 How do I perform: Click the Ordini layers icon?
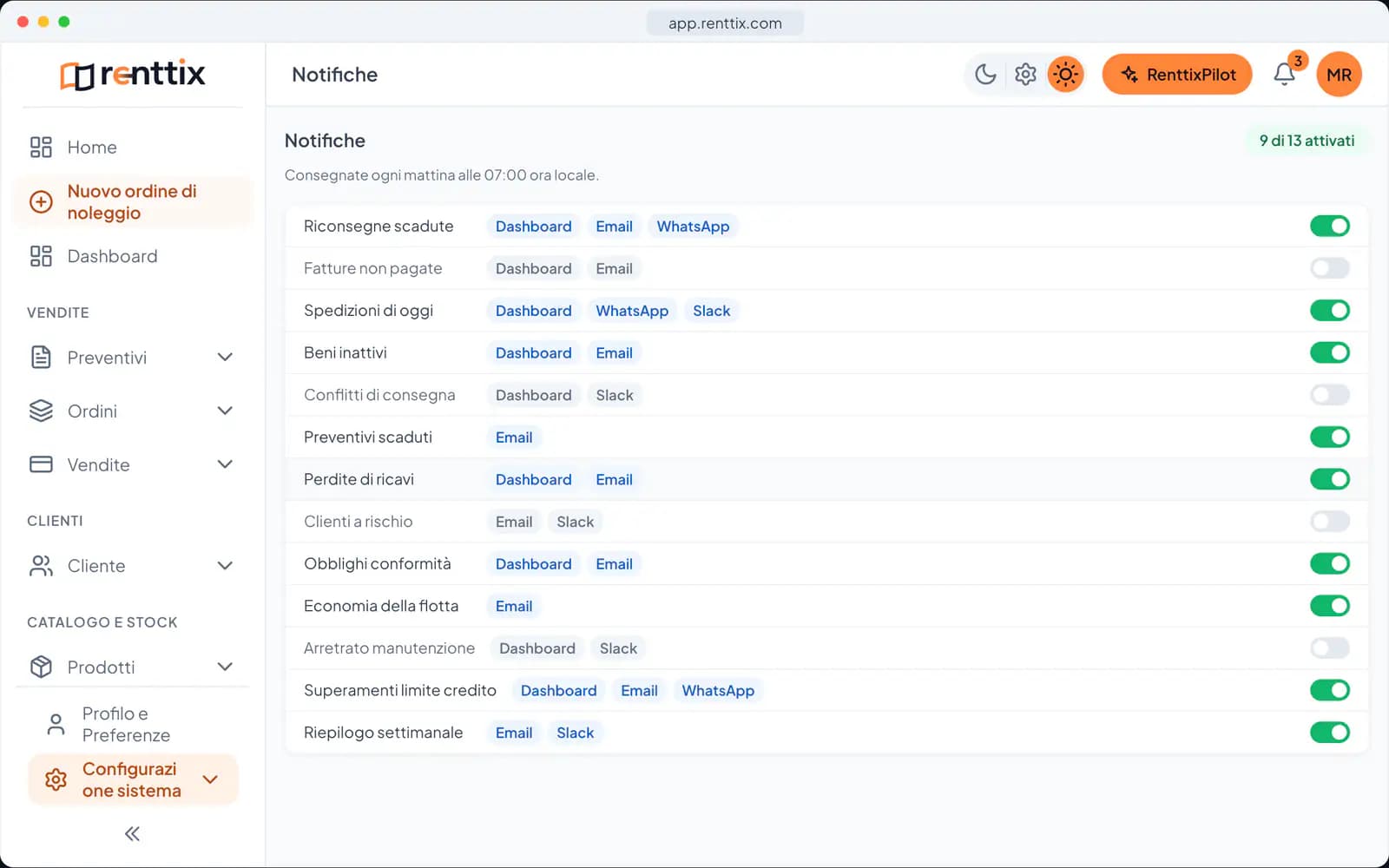click(41, 411)
